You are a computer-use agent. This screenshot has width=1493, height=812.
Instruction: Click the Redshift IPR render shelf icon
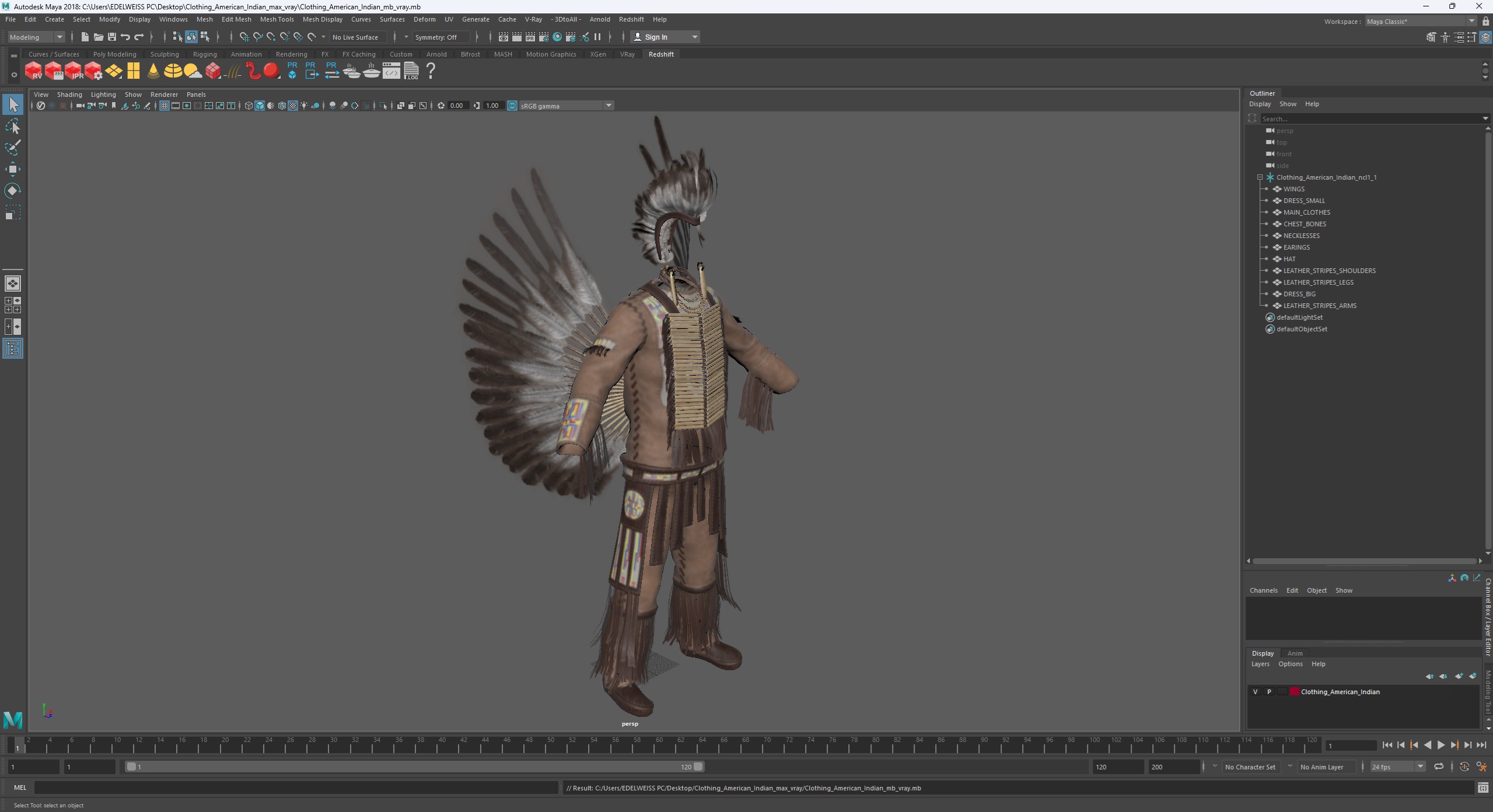pos(74,71)
